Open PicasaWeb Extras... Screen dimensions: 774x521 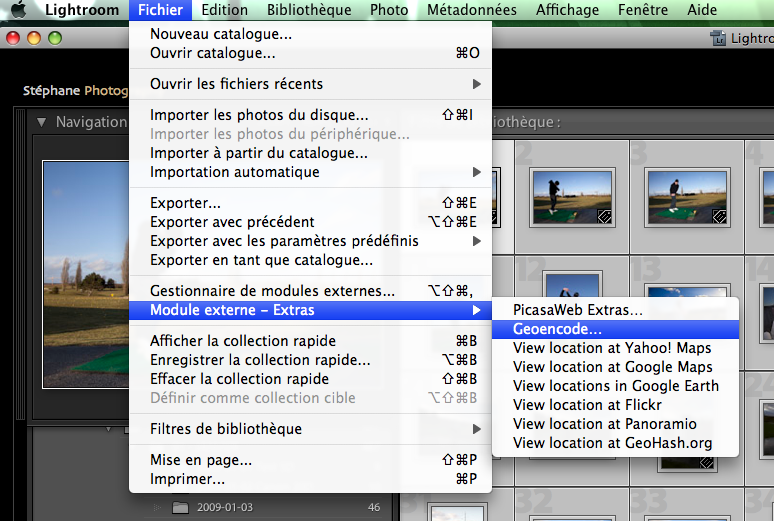[x=616, y=310]
